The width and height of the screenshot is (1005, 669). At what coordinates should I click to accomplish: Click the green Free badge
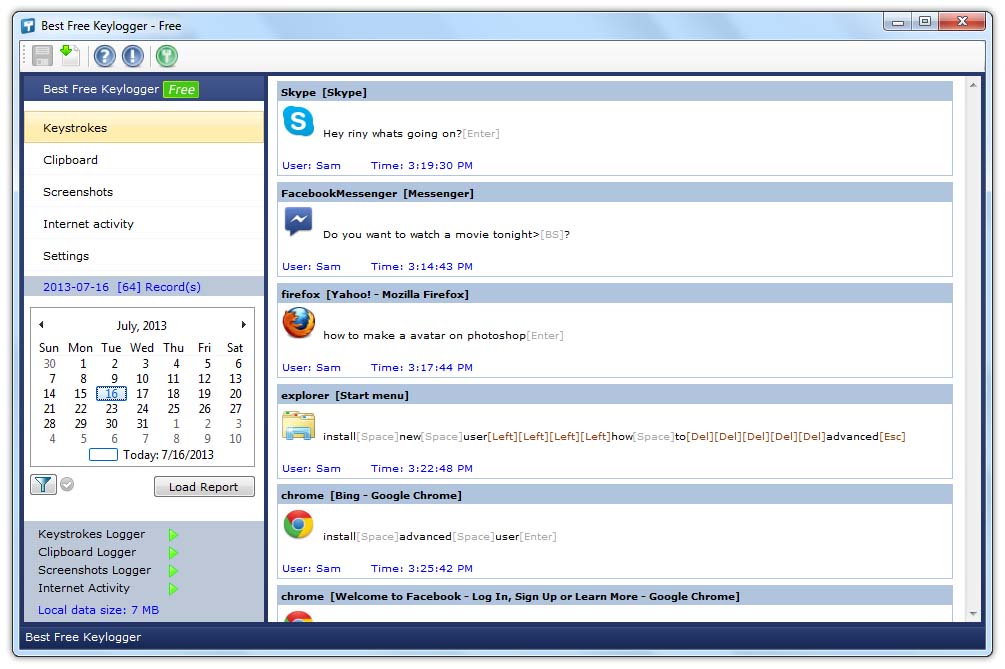181,90
